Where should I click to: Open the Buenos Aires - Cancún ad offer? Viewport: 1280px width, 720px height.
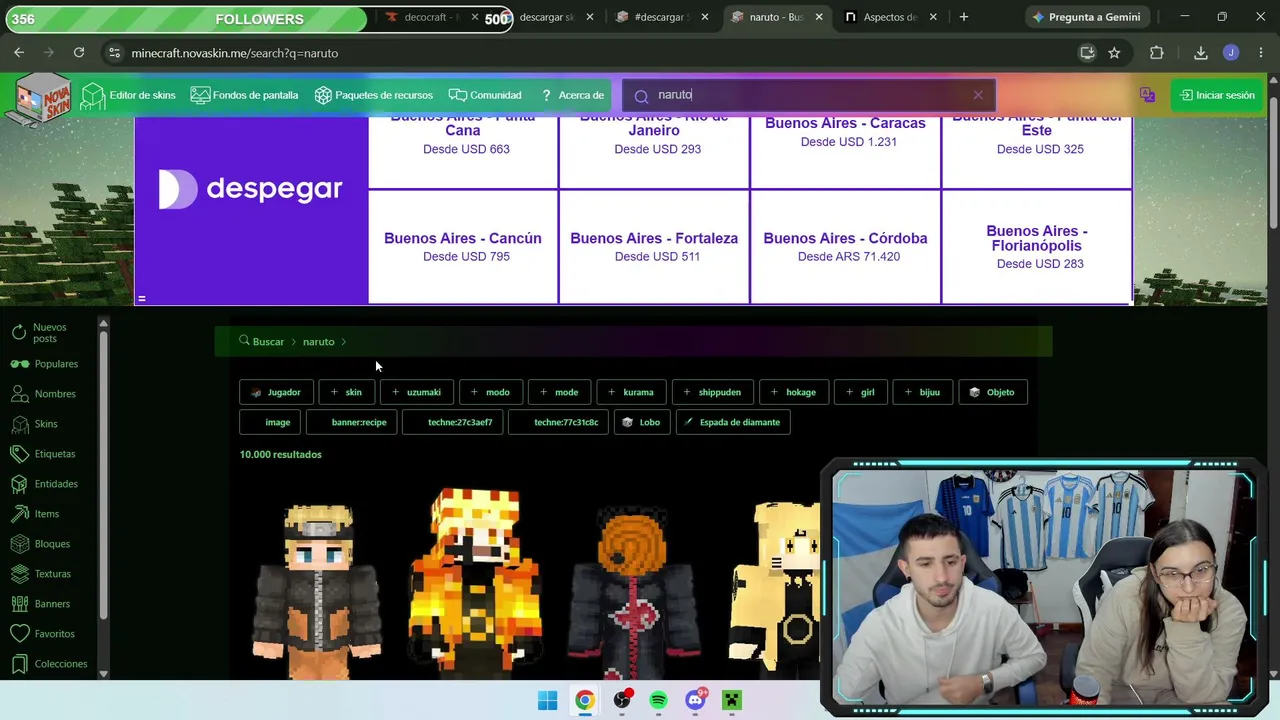coord(463,246)
